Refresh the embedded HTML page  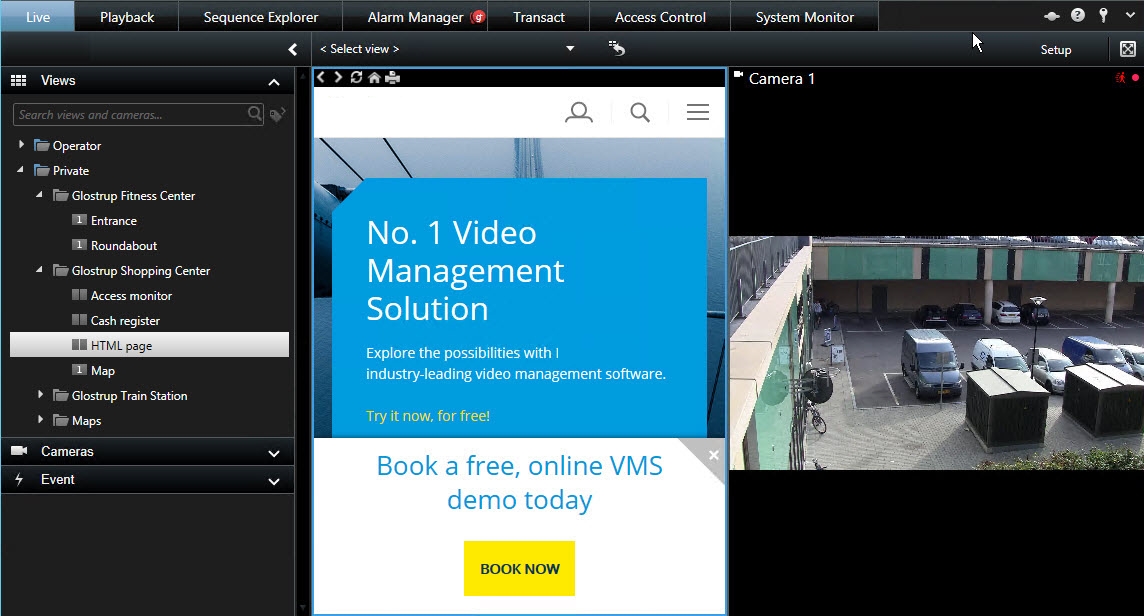(356, 78)
